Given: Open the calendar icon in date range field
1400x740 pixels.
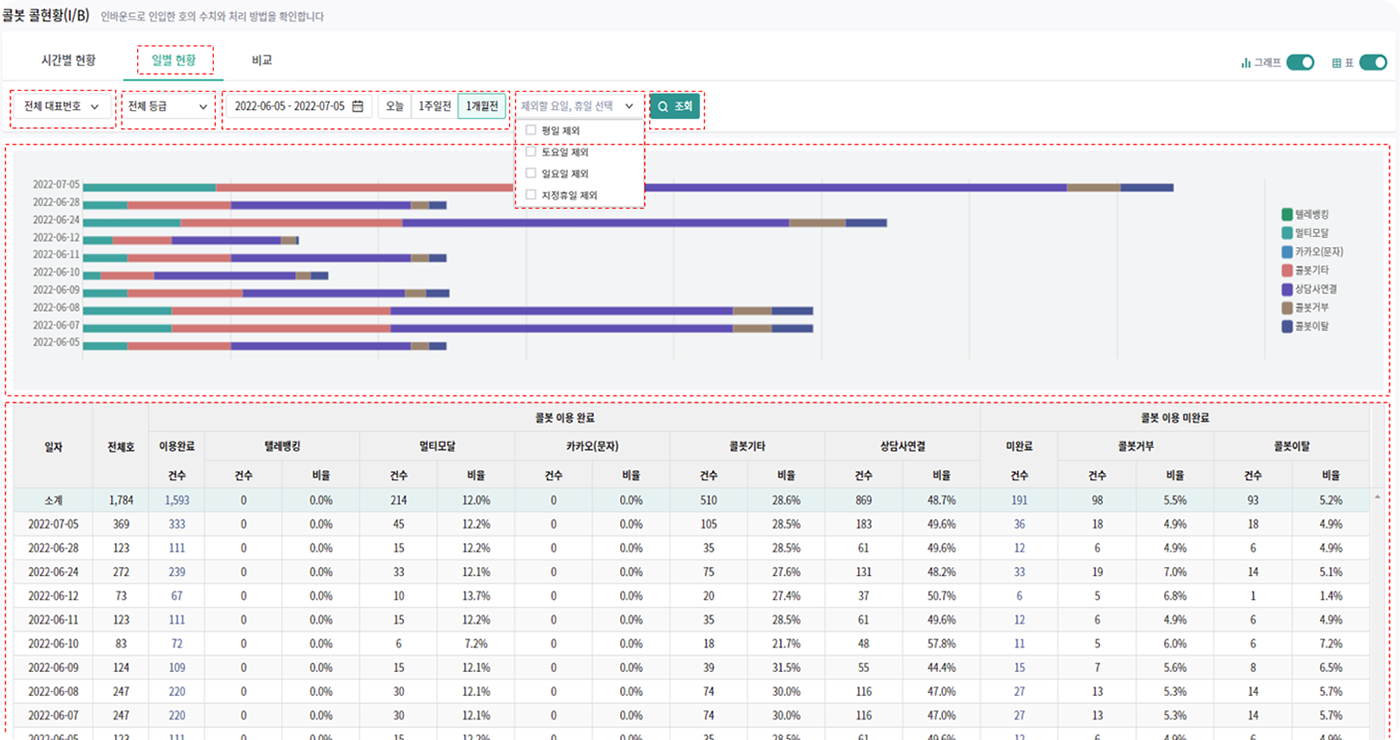Looking at the screenshot, I should 357,106.
